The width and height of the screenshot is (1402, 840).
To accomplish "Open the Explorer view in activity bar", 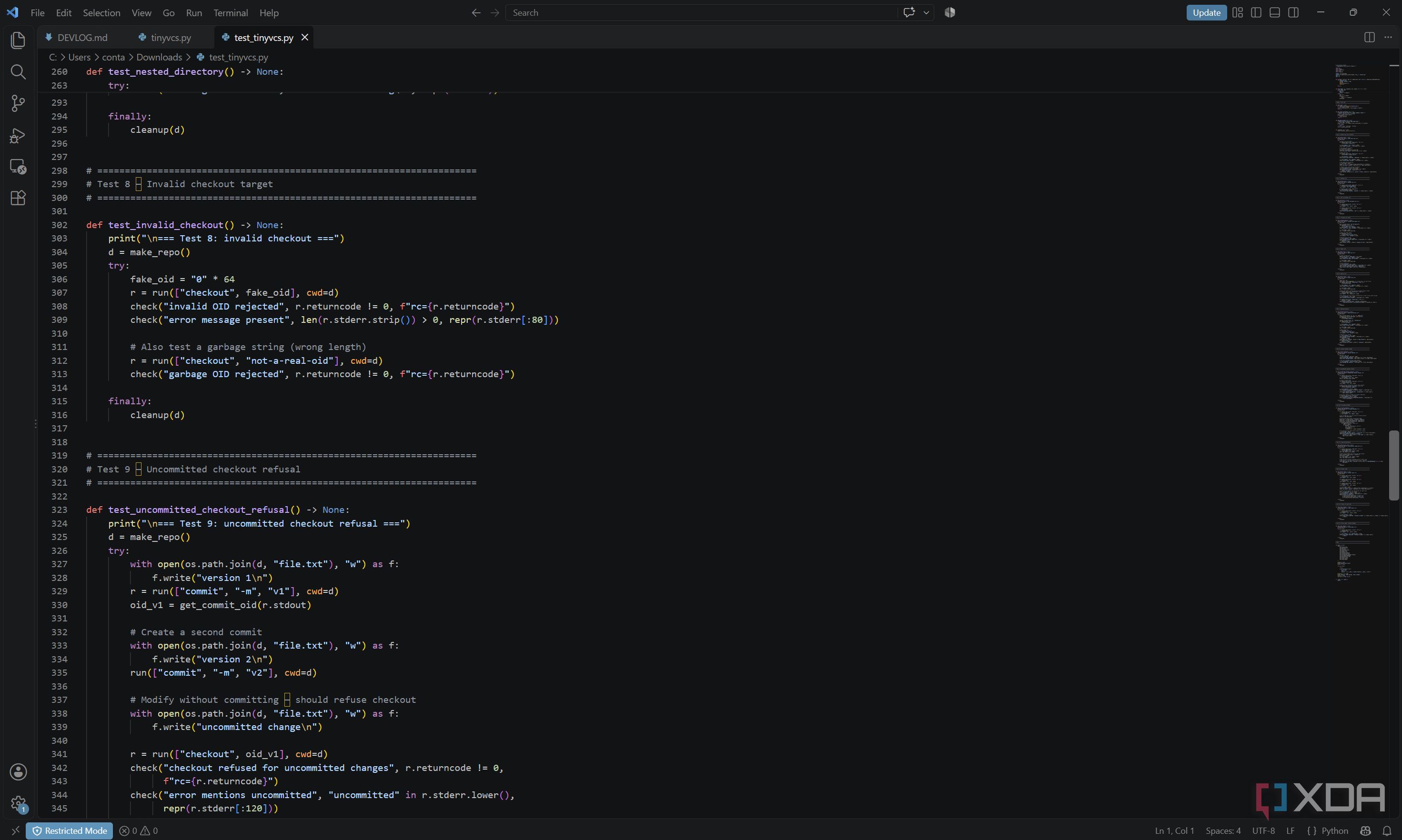I will [18, 40].
